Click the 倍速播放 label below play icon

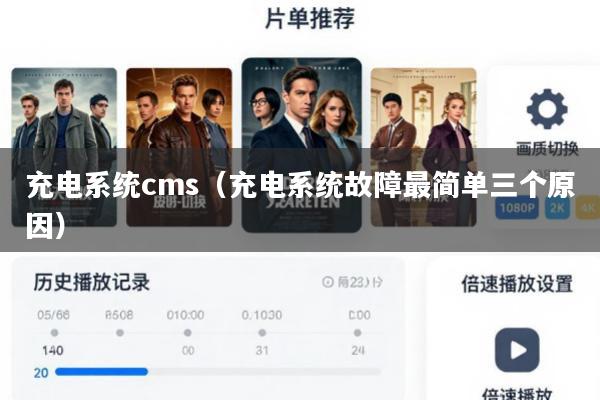[517, 393]
